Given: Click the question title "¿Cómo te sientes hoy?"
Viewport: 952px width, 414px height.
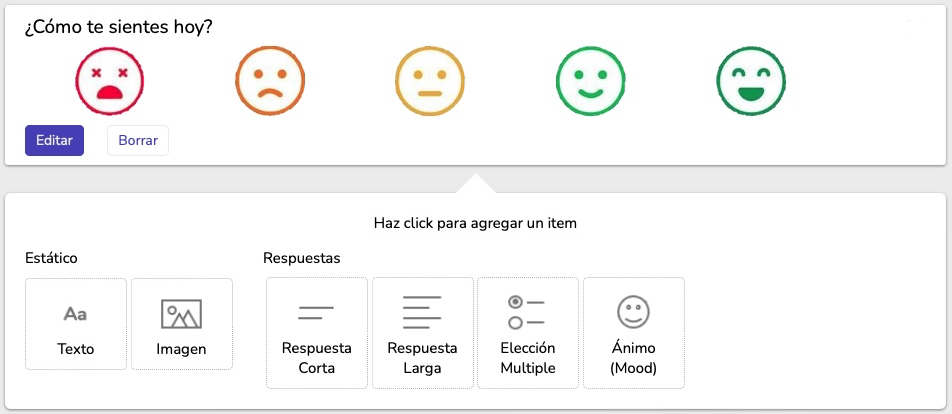Looking at the screenshot, I should [119, 27].
